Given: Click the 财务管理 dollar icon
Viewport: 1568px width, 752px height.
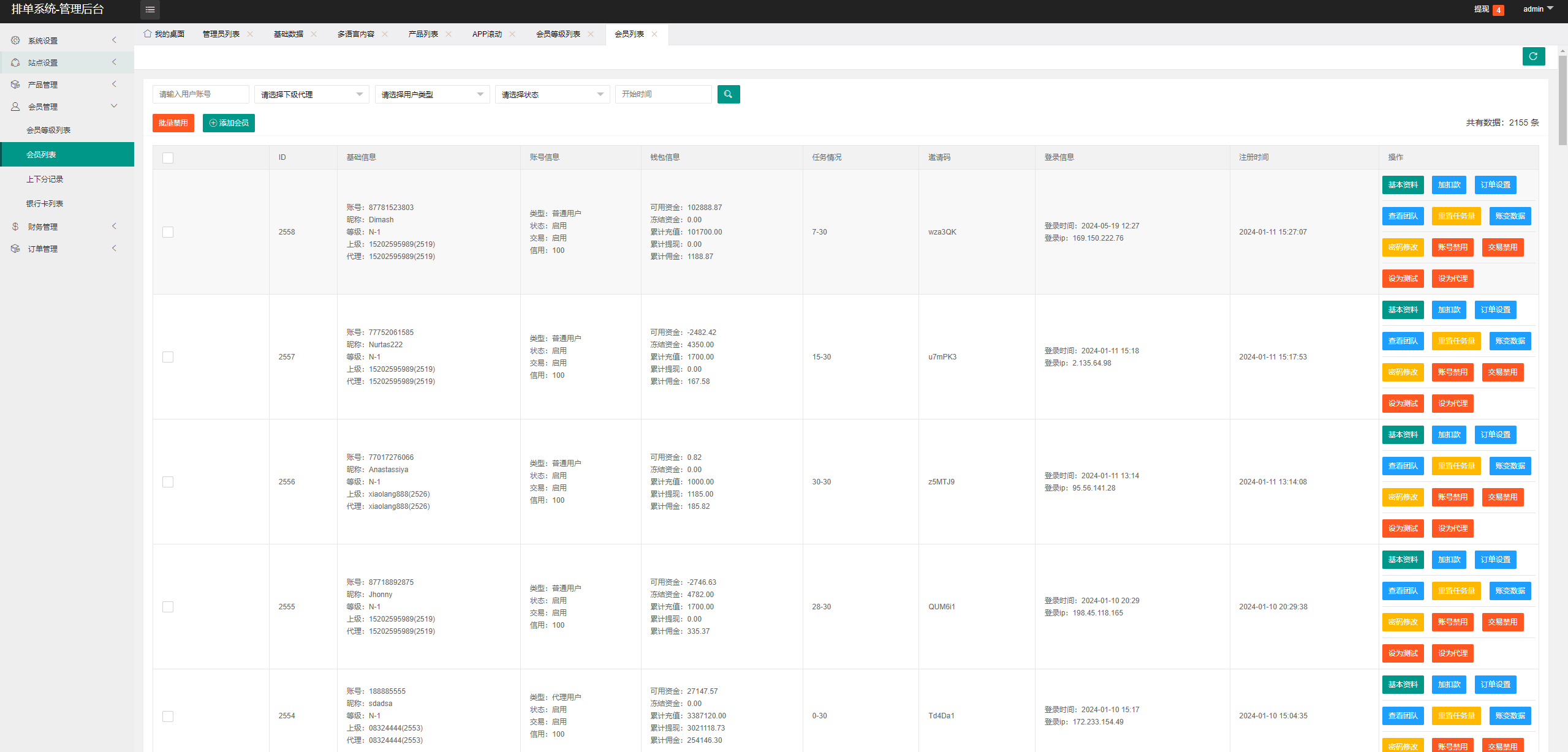Looking at the screenshot, I should pos(15,227).
